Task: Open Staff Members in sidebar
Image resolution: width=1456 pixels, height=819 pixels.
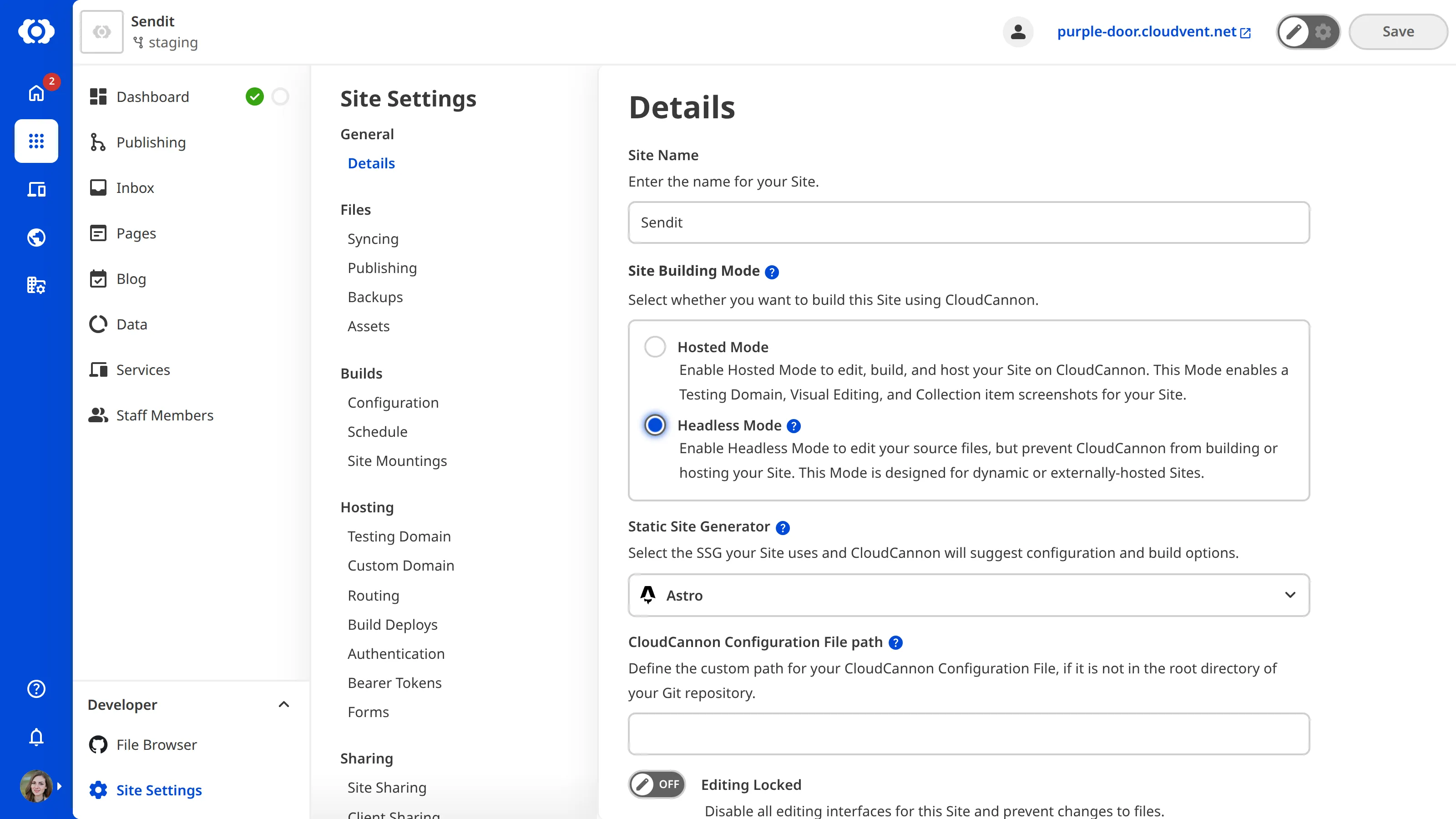Action: click(164, 415)
